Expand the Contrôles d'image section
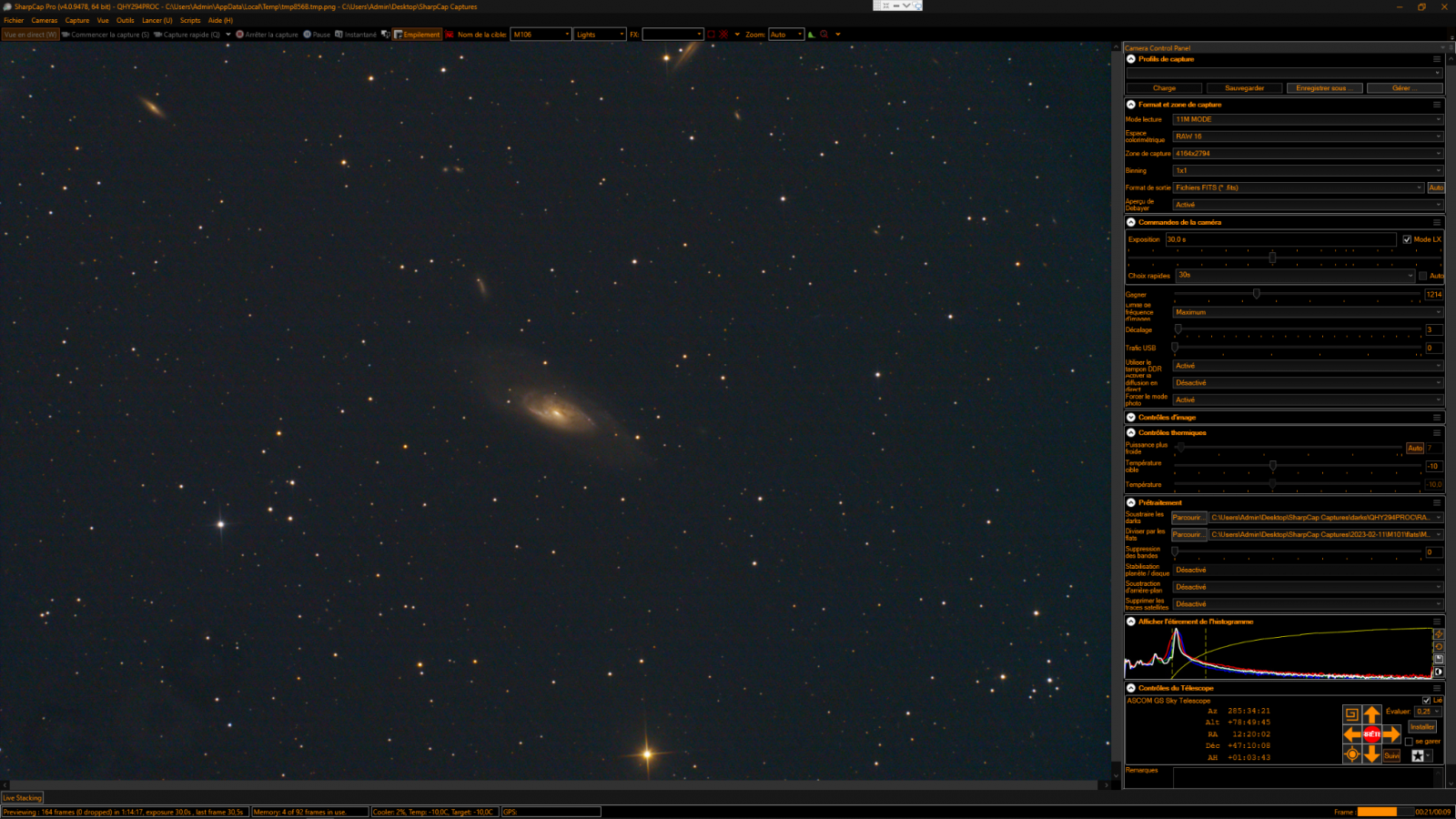 tap(1131, 418)
